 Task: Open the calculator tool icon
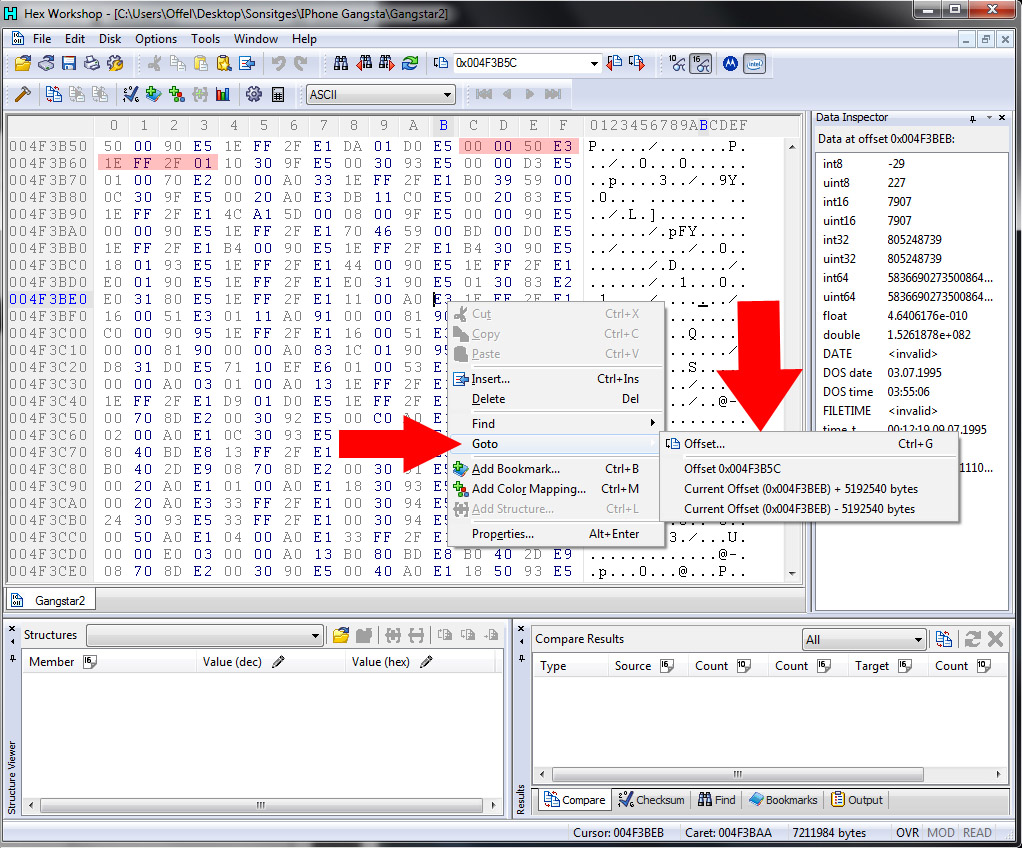tap(278, 94)
